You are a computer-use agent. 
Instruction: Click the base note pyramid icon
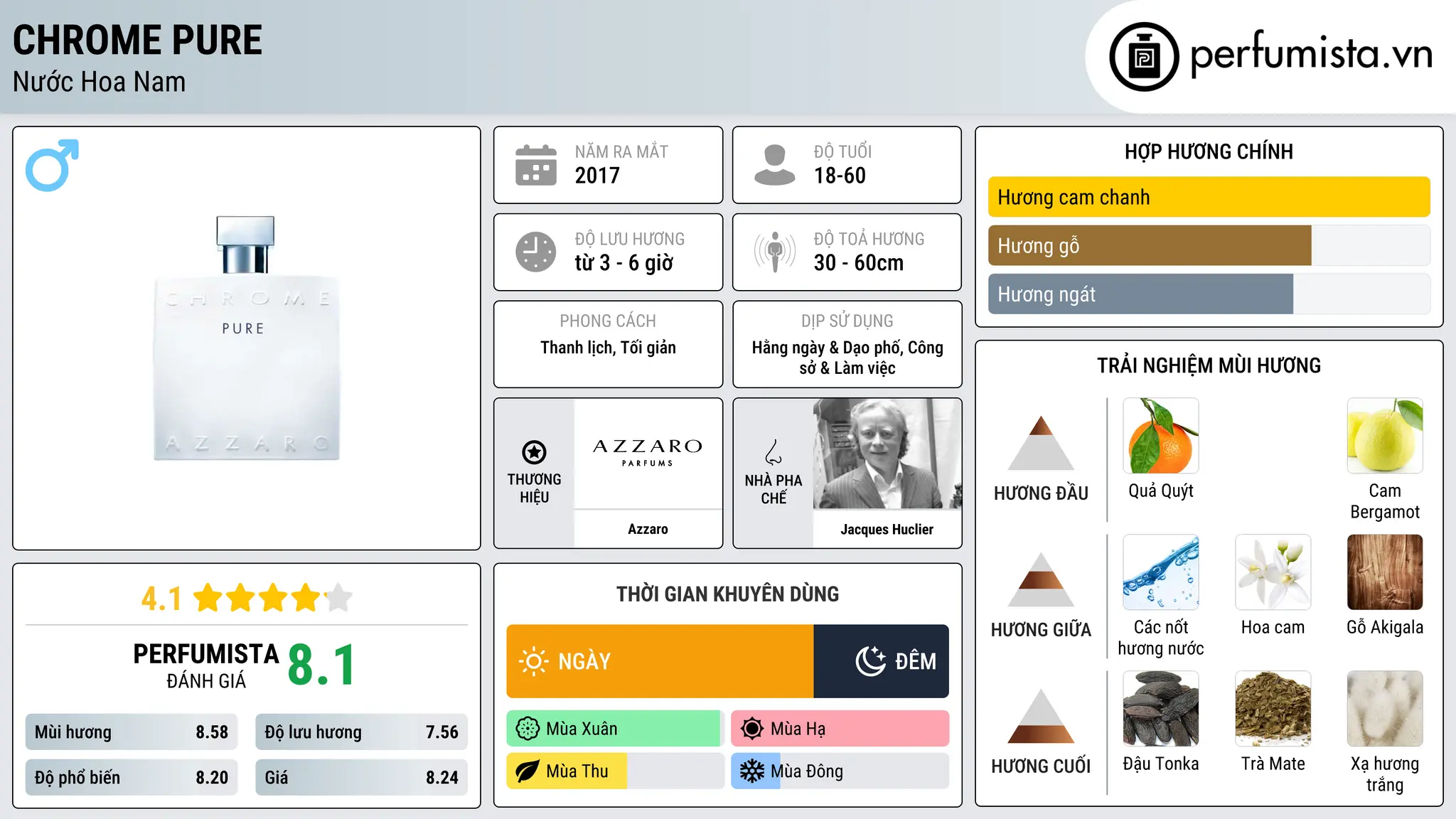point(1041,716)
